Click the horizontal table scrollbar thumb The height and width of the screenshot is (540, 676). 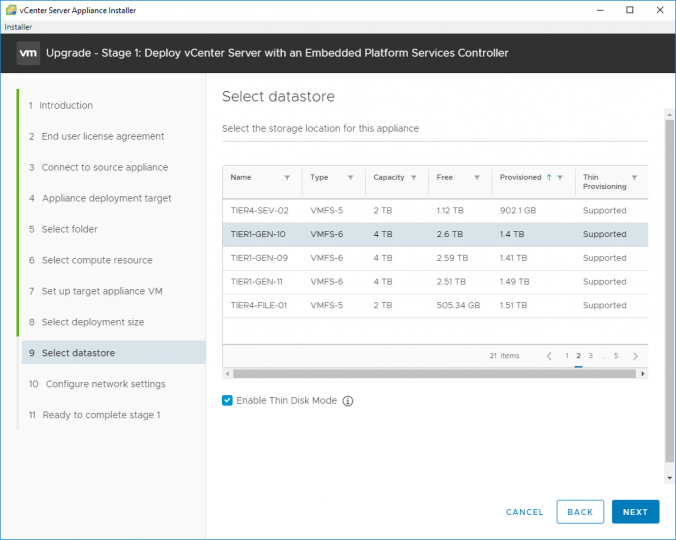(x=435, y=374)
